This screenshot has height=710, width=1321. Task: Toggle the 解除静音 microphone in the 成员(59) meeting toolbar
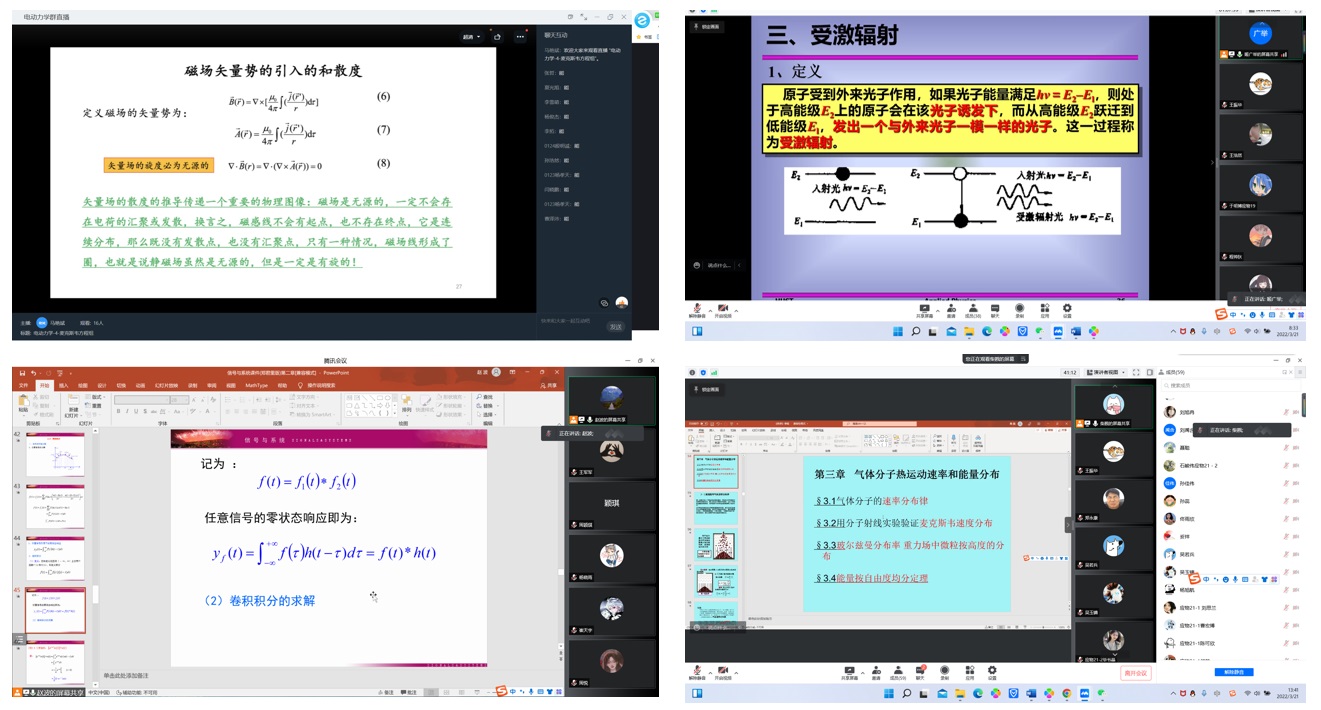point(697,669)
